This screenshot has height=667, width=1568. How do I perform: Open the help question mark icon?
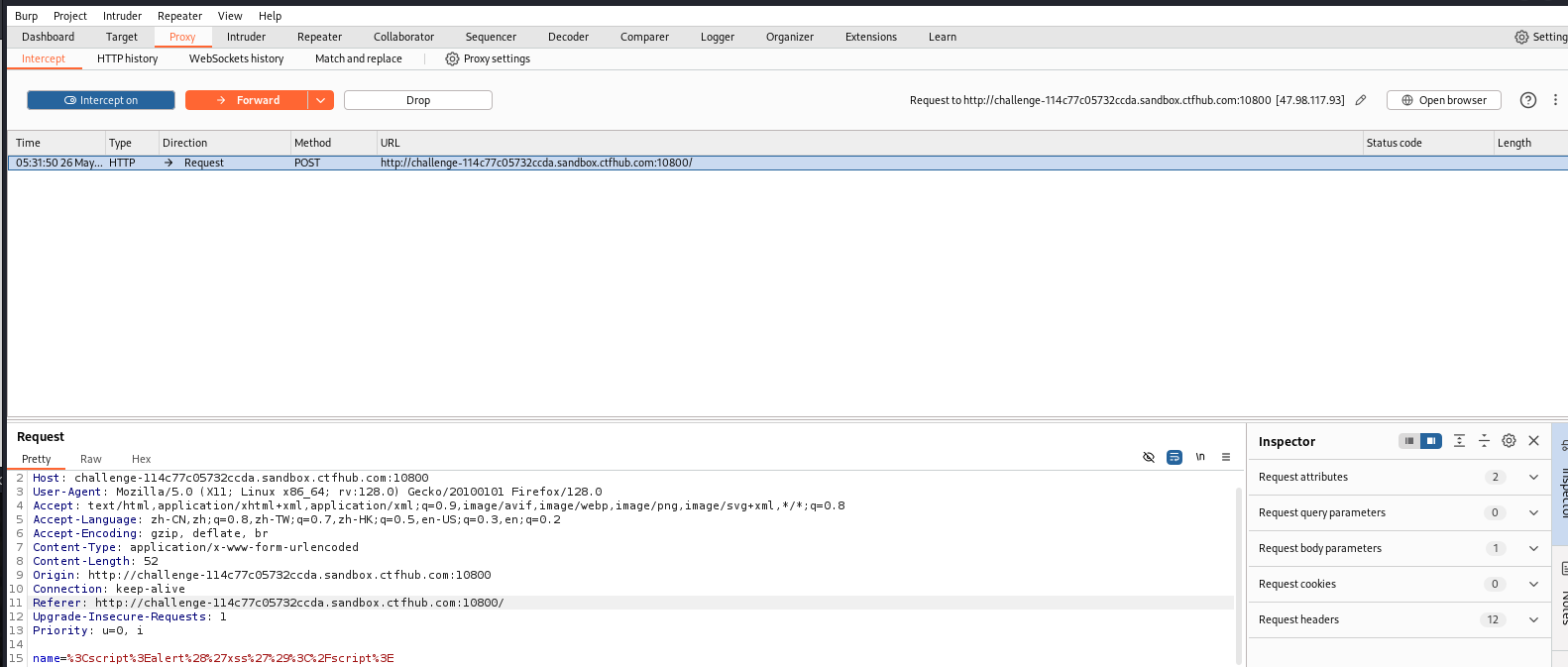(1528, 100)
